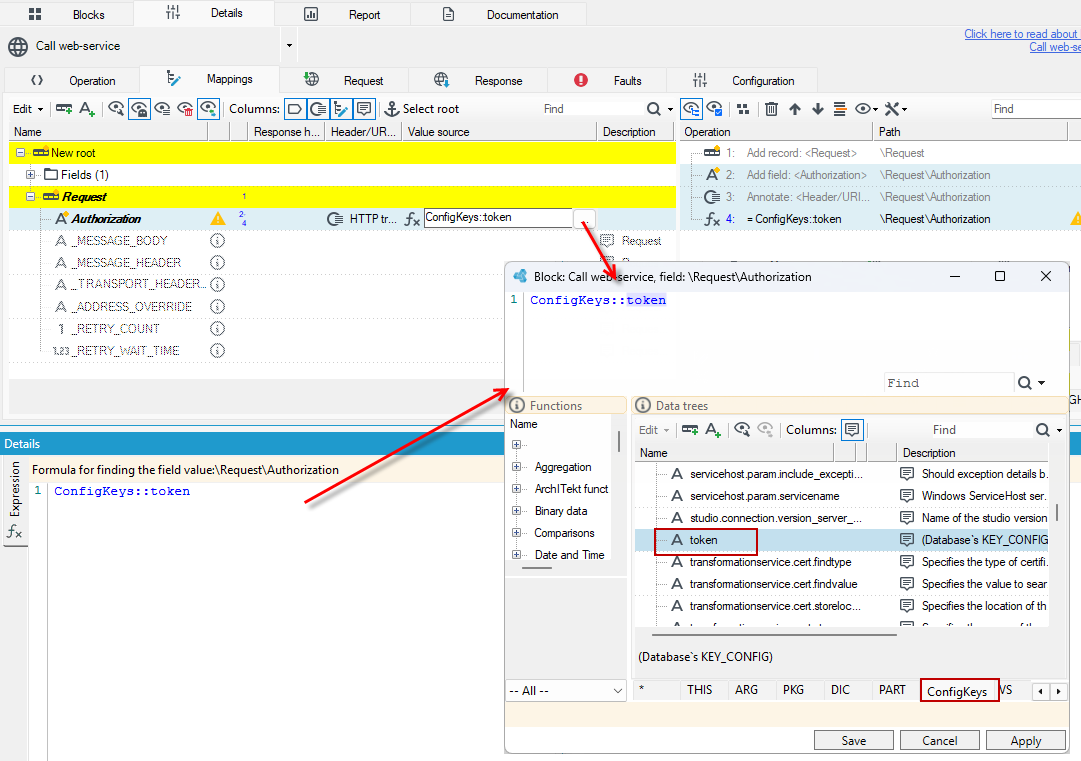Click the info icon beside the Functions header

(x=517, y=405)
